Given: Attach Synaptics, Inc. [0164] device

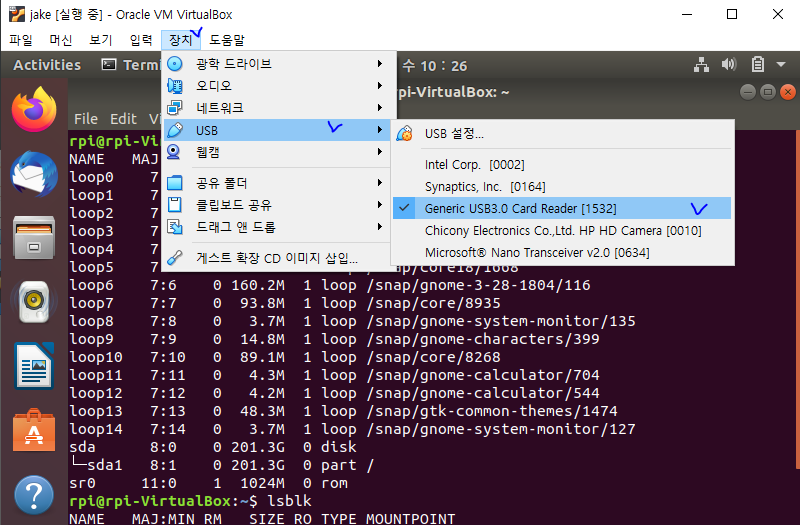Looking at the screenshot, I should [562, 187].
